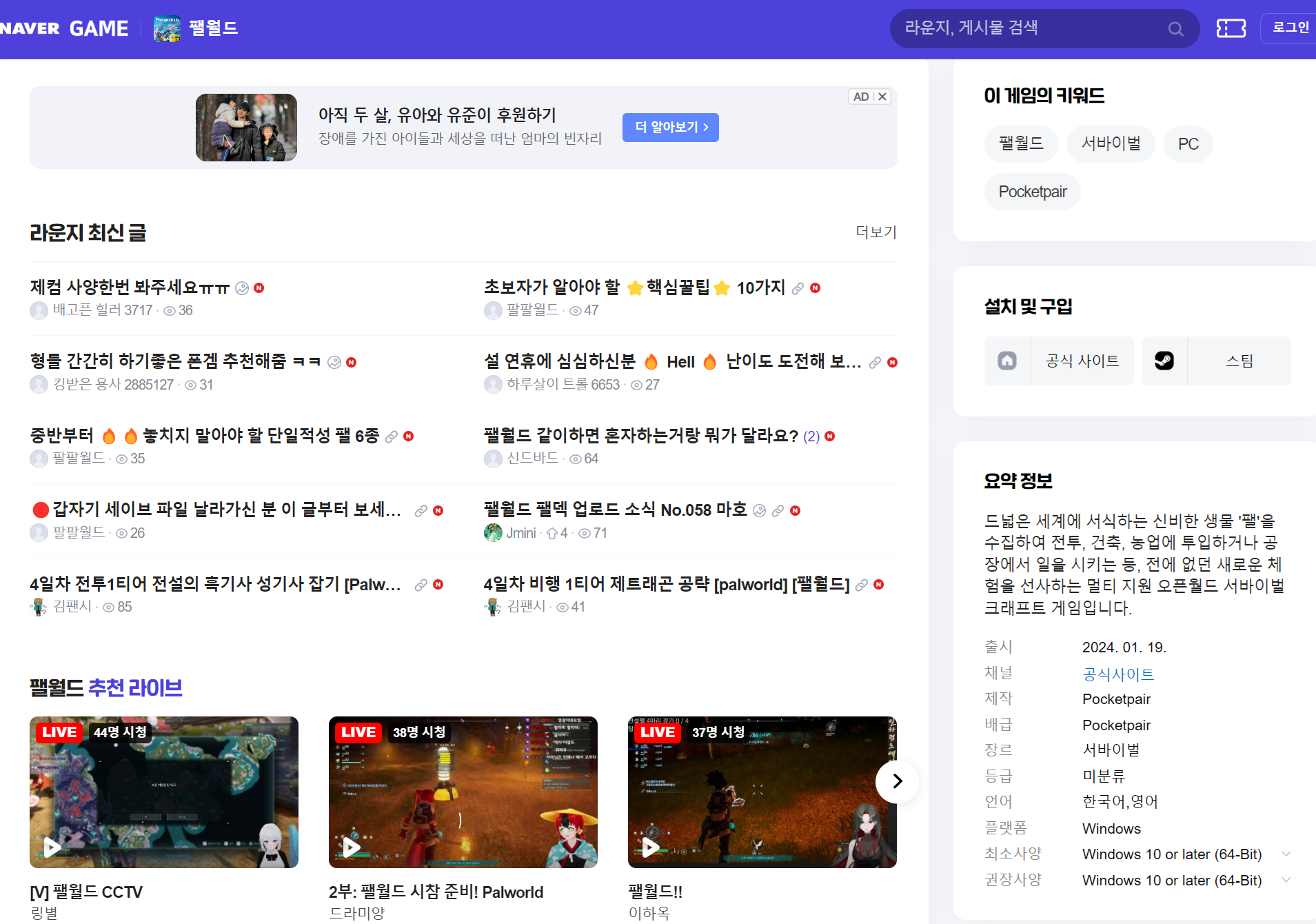Open post 4일차 비행 1티어 제트래곤 공략
This screenshot has width=1316, height=924.
pyautogui.click(x=667, y=584)
